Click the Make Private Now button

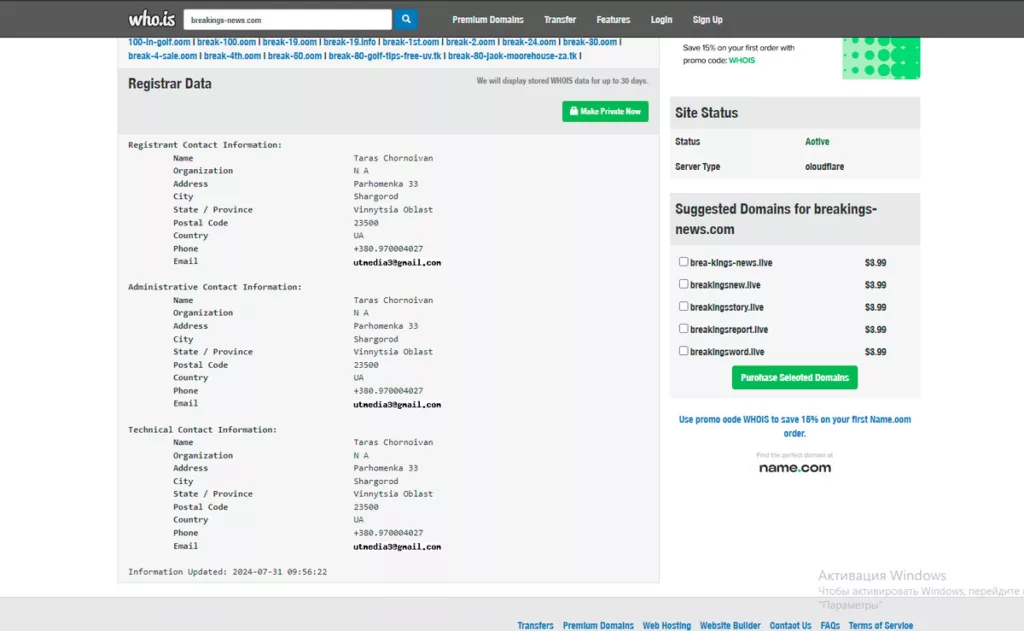pos(605,111)
